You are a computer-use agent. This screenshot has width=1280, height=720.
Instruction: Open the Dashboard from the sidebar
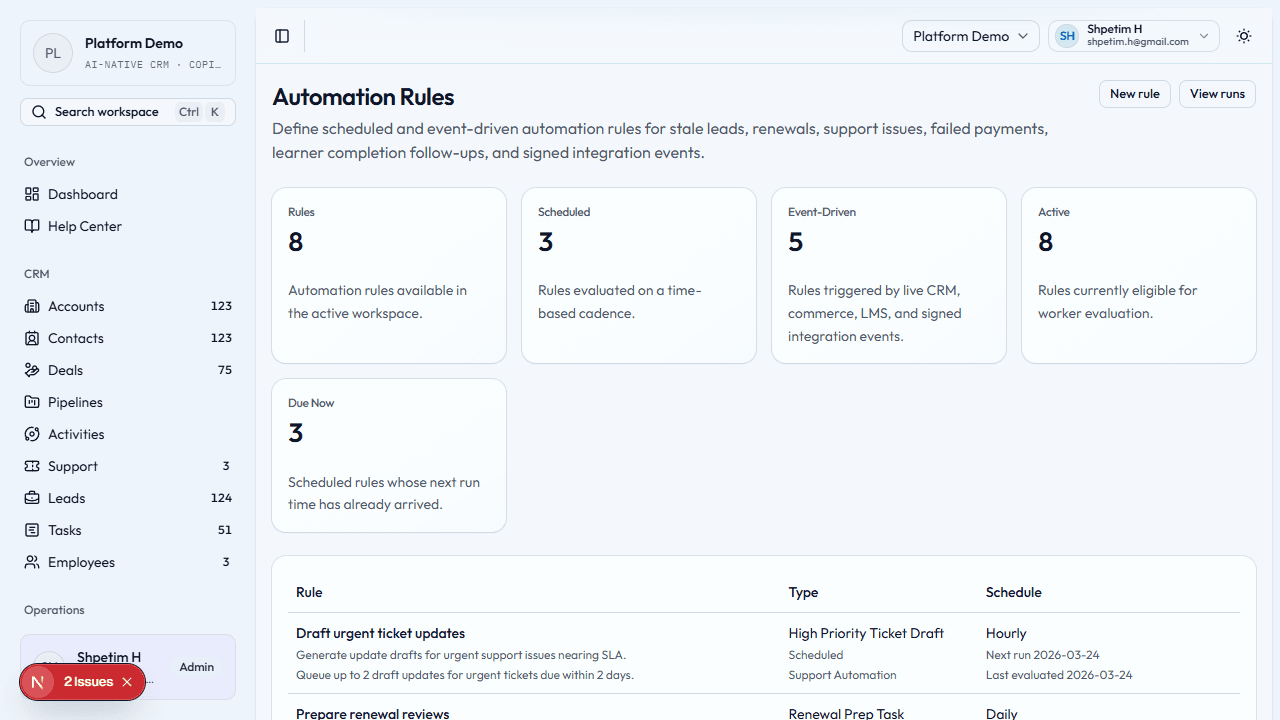(x=82, y=193)
